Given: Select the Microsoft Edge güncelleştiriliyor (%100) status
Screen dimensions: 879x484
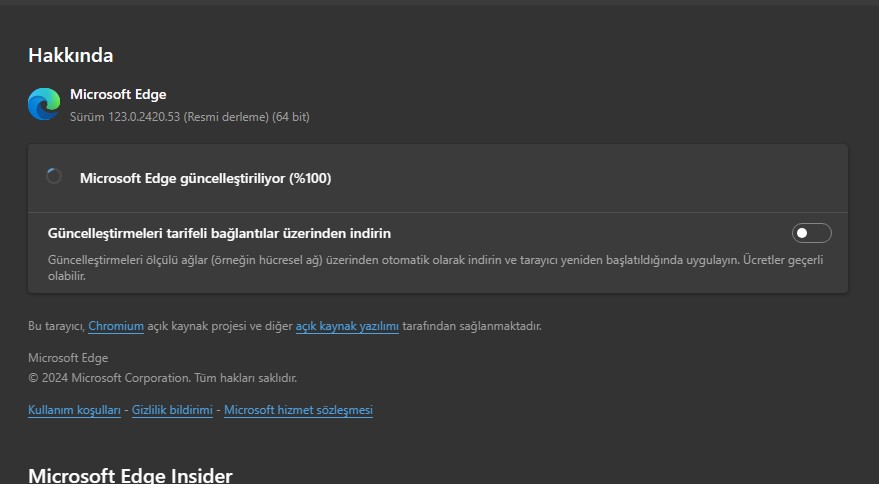Looking at the screenshot, I should 206,178.
